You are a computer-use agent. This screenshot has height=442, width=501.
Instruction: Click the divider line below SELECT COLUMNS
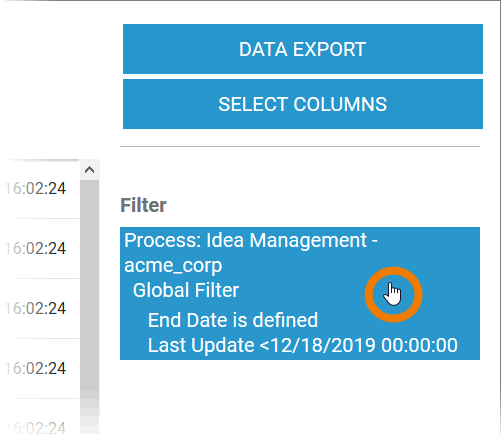pos(300,146)
